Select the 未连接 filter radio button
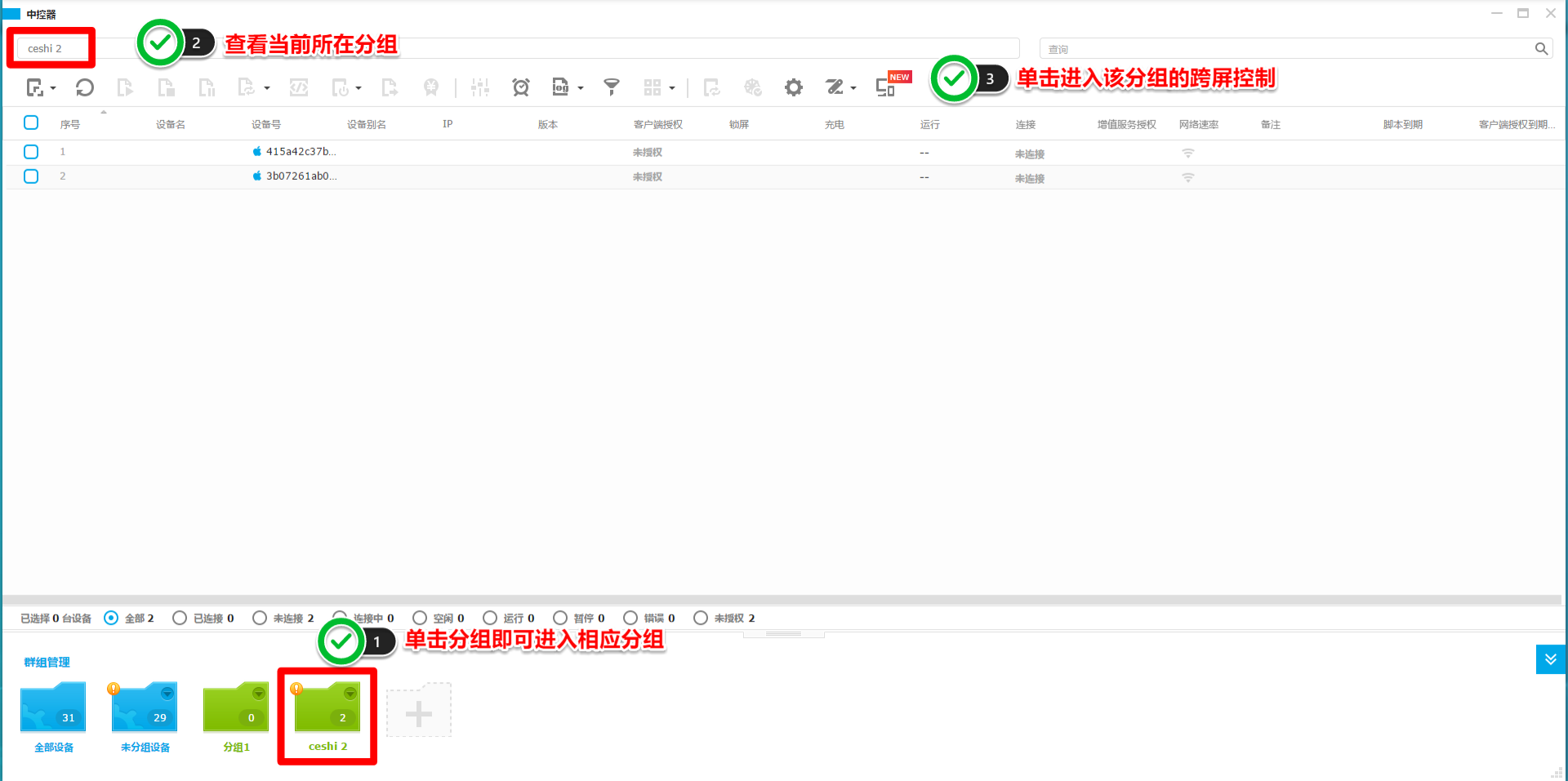Screen dimensions: 1568x781 pyautogui.click(x=260, y=618)
